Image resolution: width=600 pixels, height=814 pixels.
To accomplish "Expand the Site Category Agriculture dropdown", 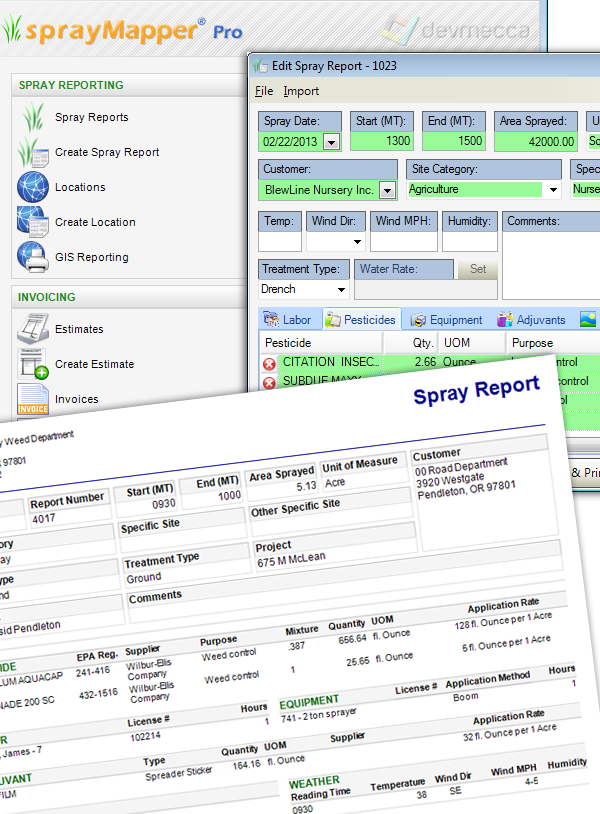I will pyautogui.click(x=553, y=189).
